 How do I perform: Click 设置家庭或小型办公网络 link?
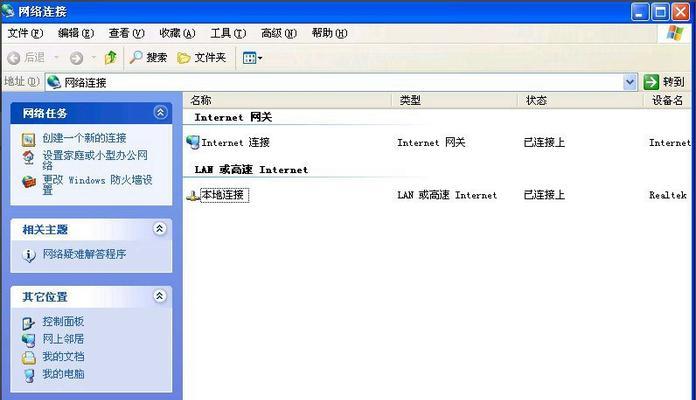click(95, 160)
